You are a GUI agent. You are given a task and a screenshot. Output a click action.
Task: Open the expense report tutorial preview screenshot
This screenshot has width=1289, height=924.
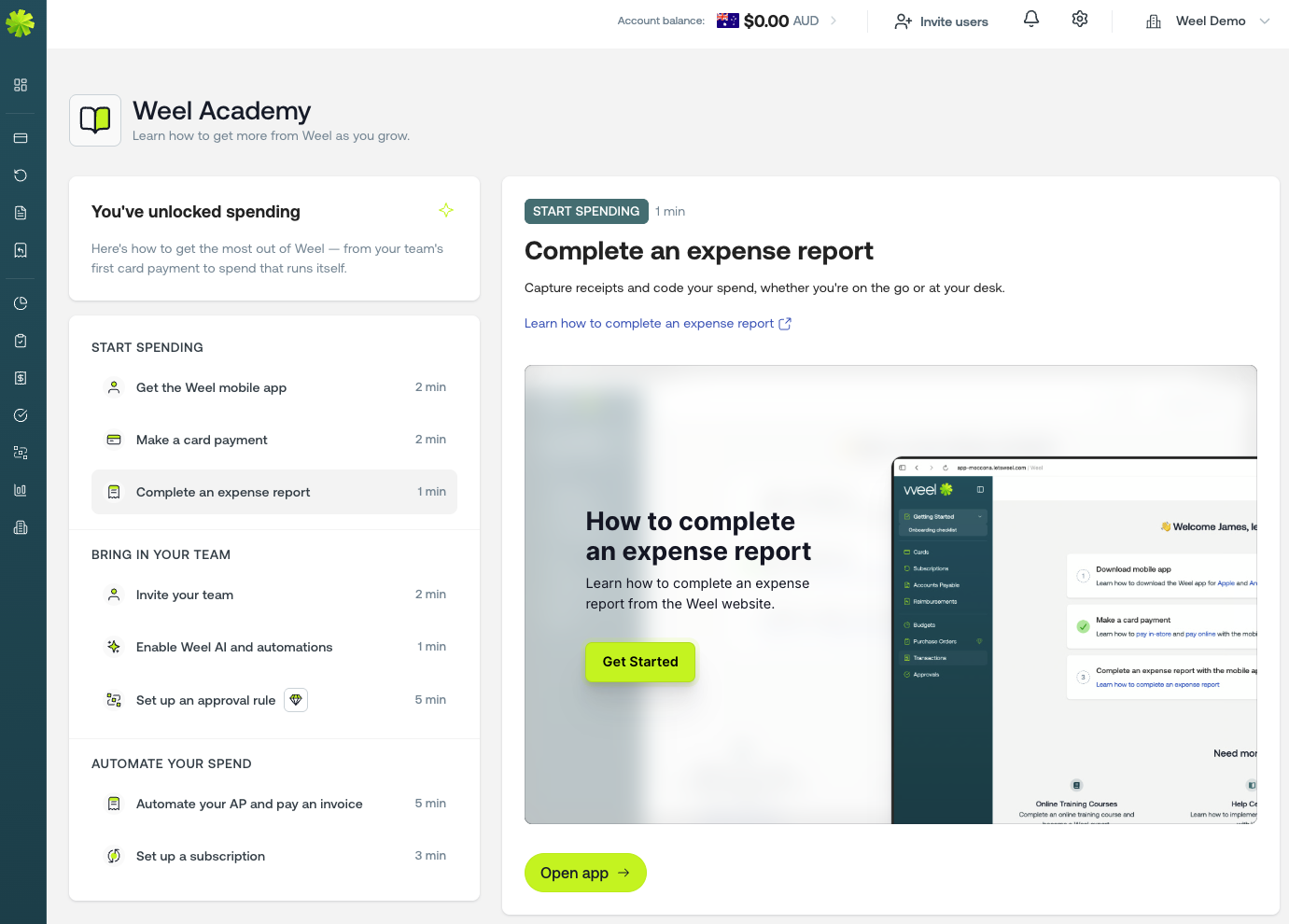point(890,595)
